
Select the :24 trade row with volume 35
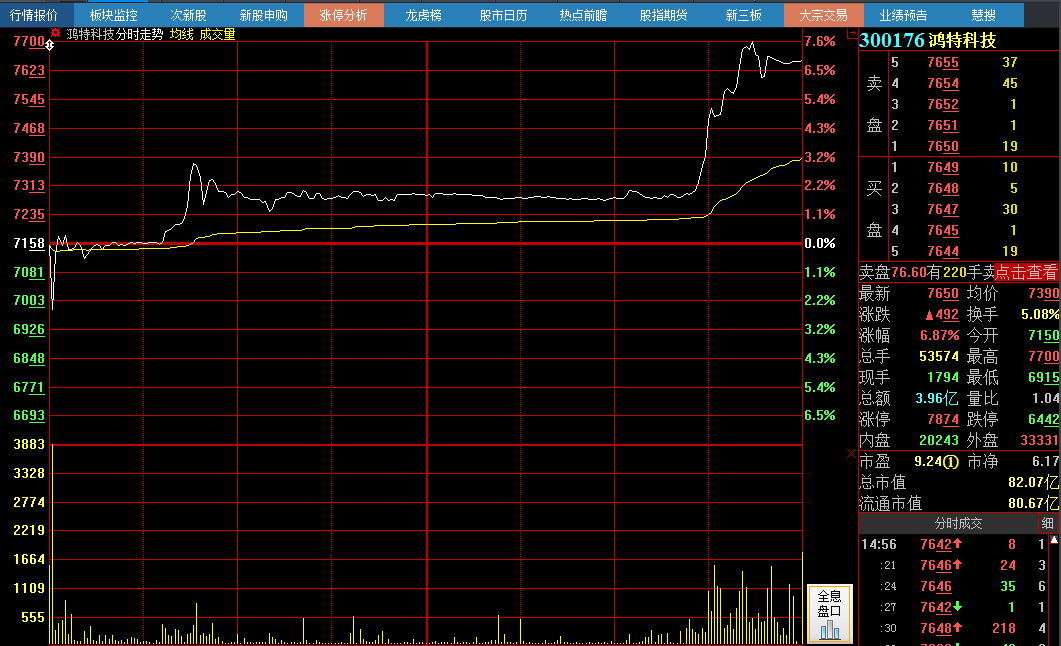954,586
